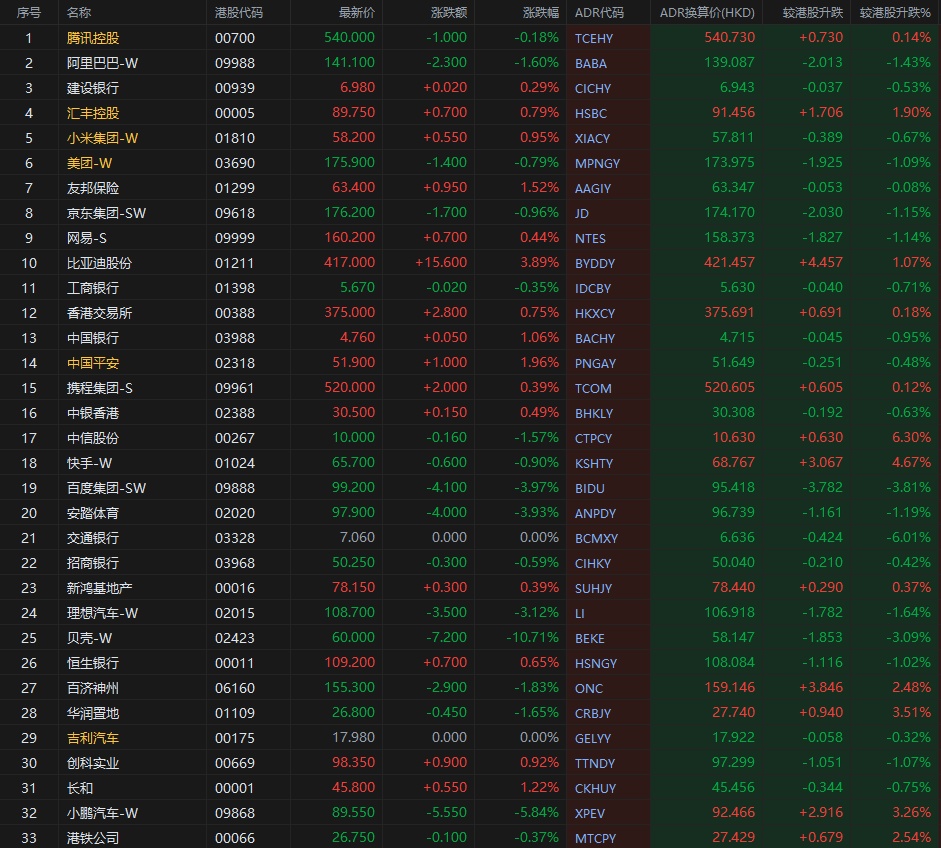The height and width of the screenshot is (848, 941).
Task: Sort by 港股代码 column header
Action: point(239,13)
